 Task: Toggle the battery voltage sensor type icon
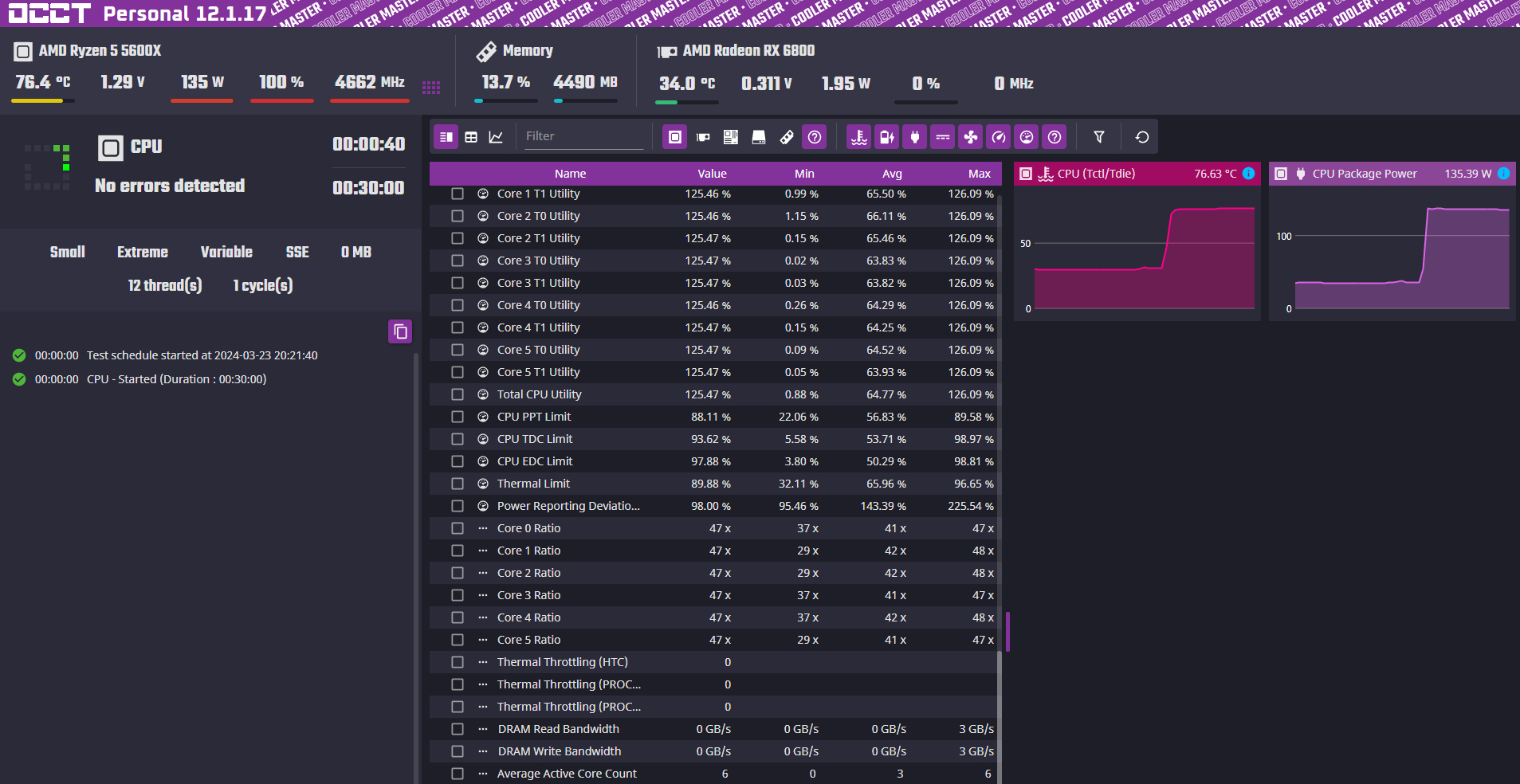(x=887, y=137)
